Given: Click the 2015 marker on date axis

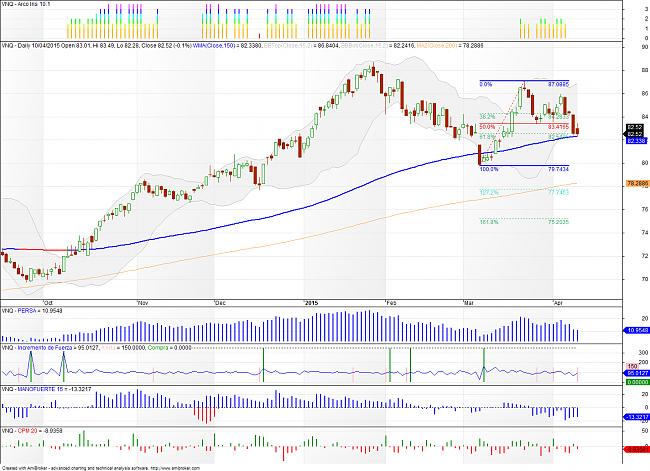Looking at the screenshot, I should pyautogui.click(x=311, y=303).
